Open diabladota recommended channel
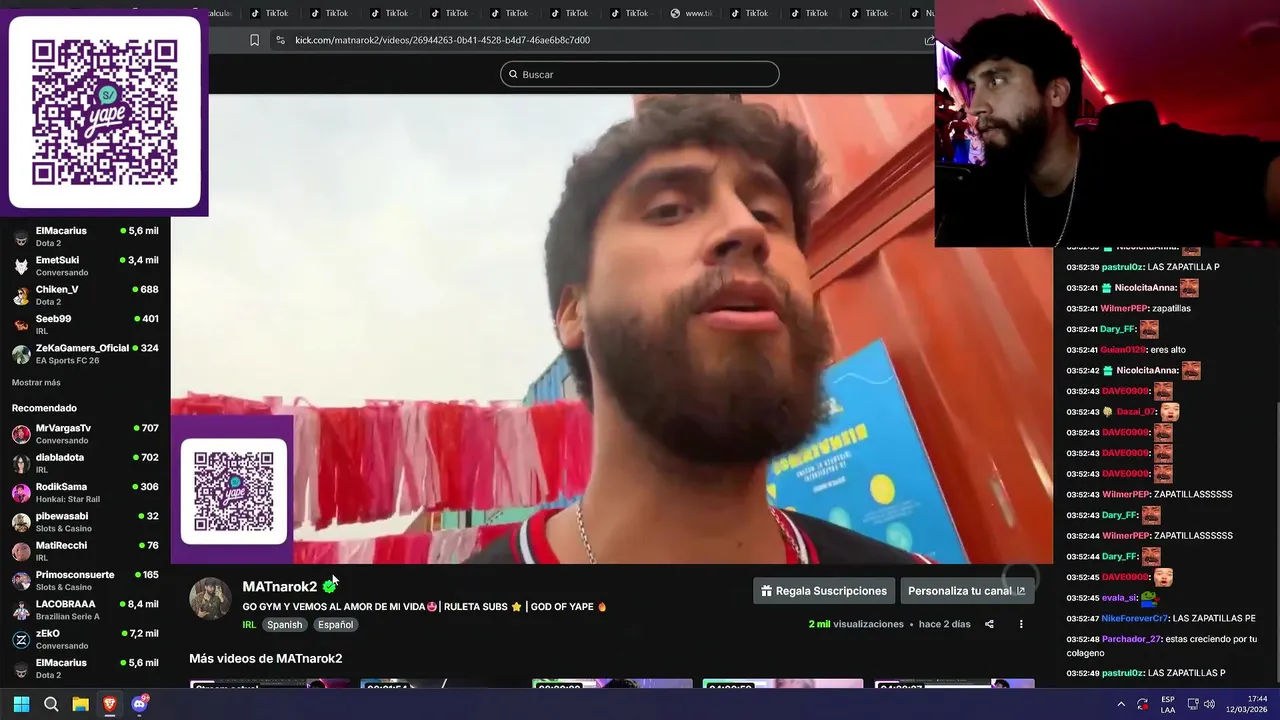 (85, 463)
